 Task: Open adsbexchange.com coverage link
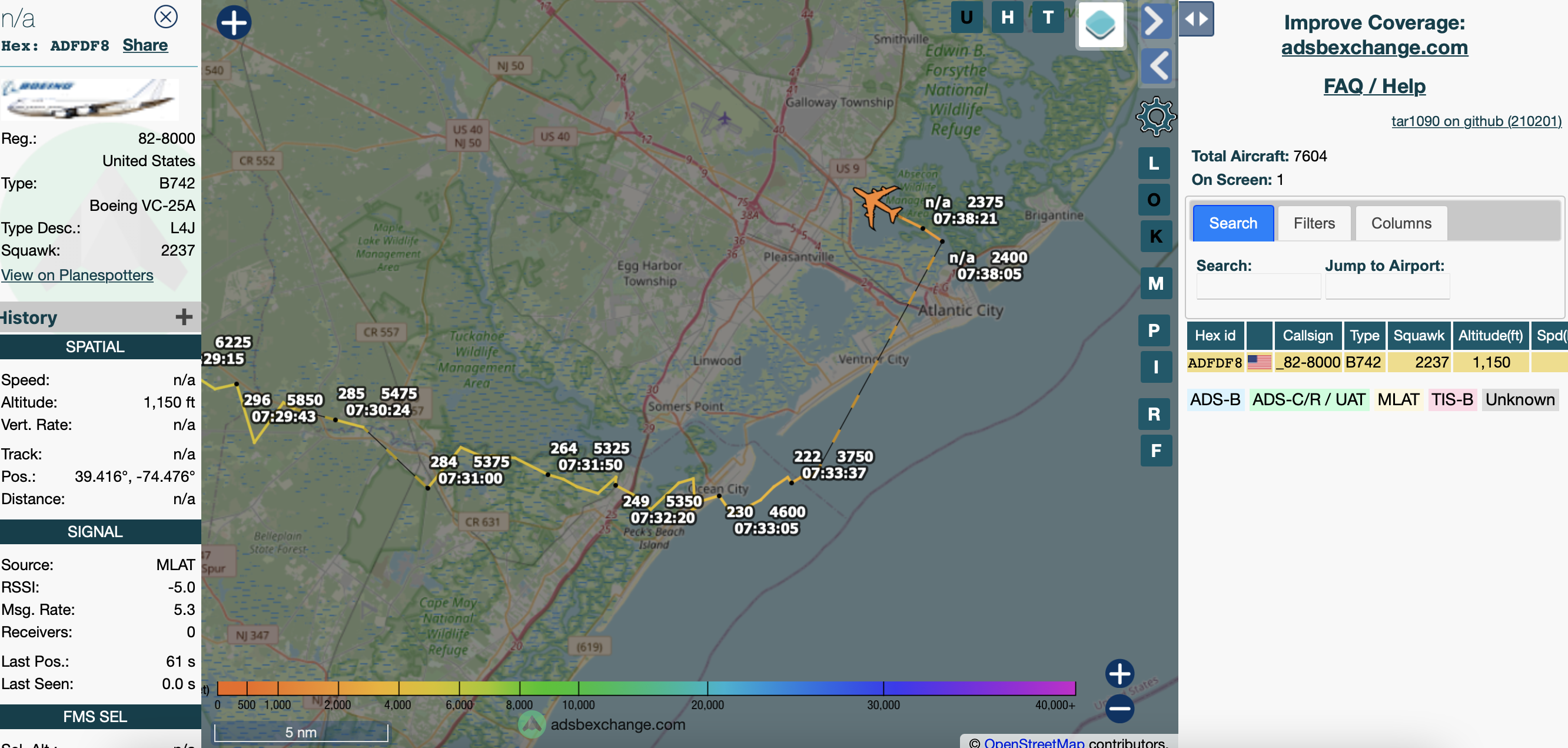(x=1374, y=48)
